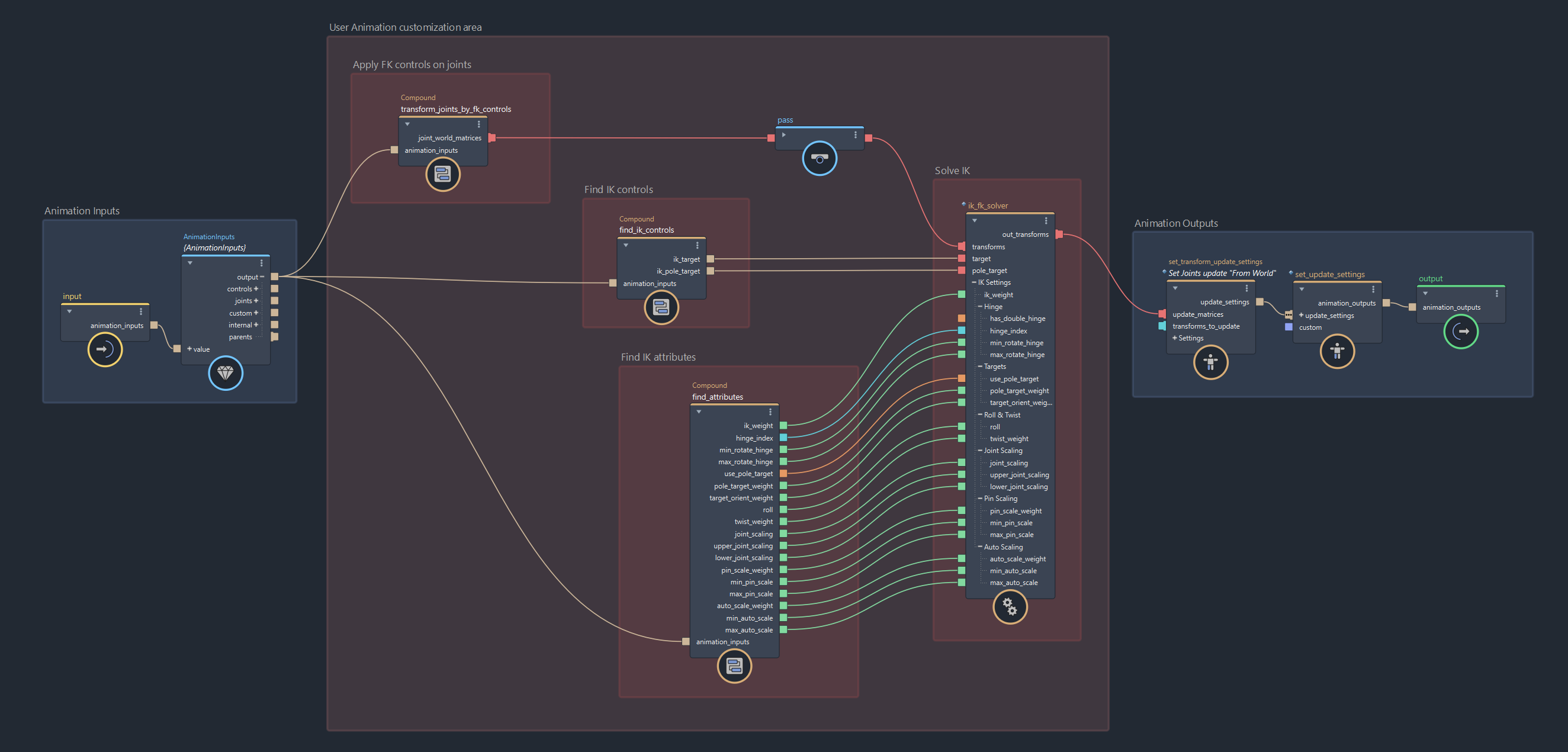Click the AnimationInputs diamond icon
This screenshot has height=752, width=1568.
pyautogui.click(x=225, y=372)
